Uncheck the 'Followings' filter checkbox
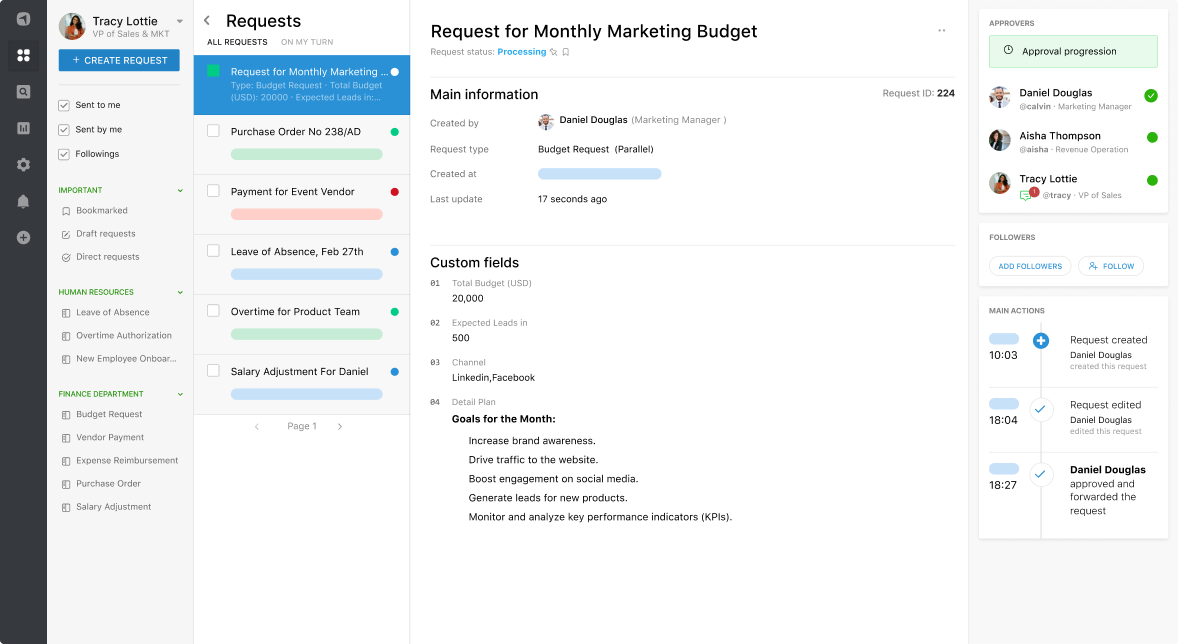The height and width of the screenshot is (644, 1178). (x=64, y=154)
